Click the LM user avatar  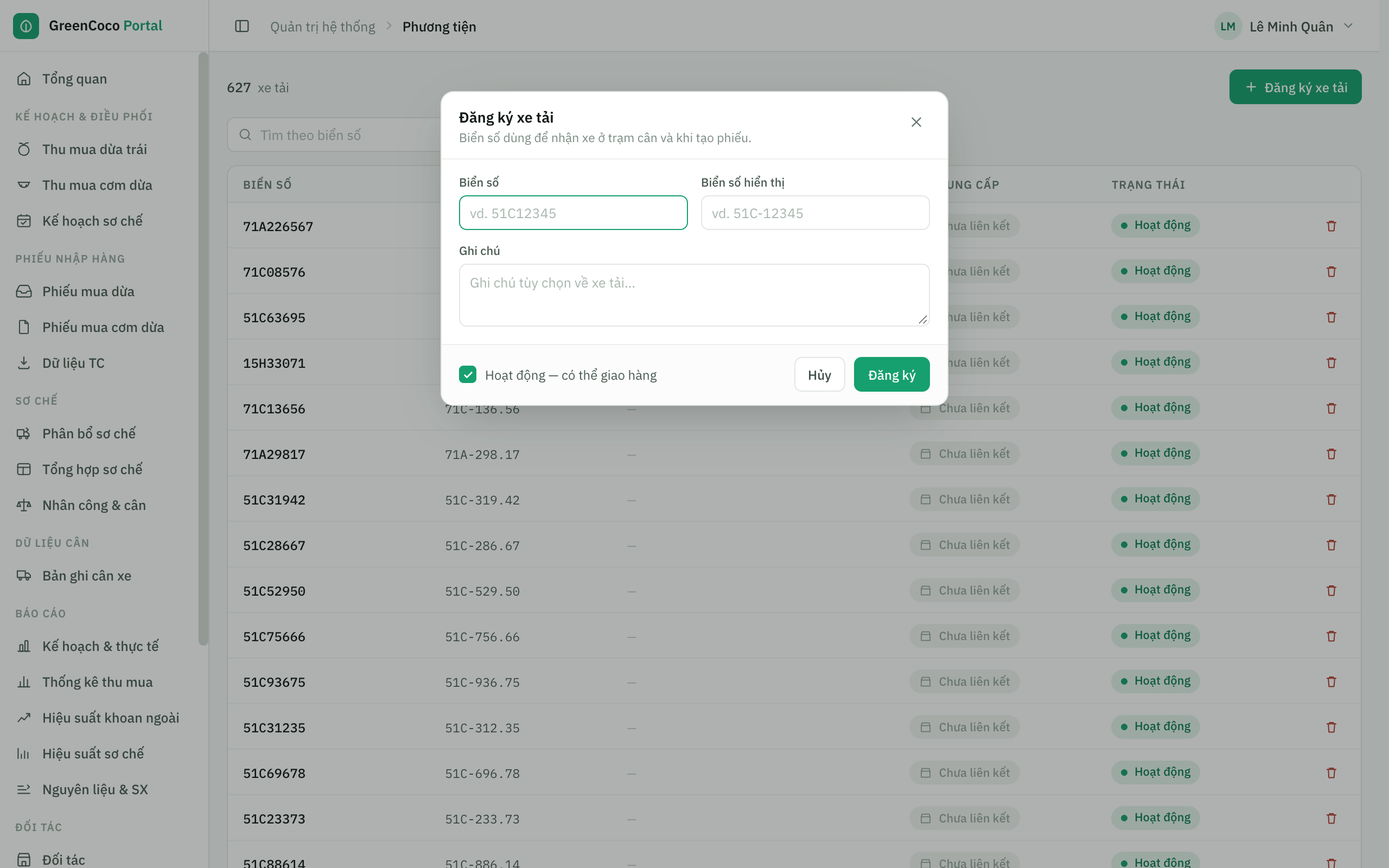[x=1228, y=27]
